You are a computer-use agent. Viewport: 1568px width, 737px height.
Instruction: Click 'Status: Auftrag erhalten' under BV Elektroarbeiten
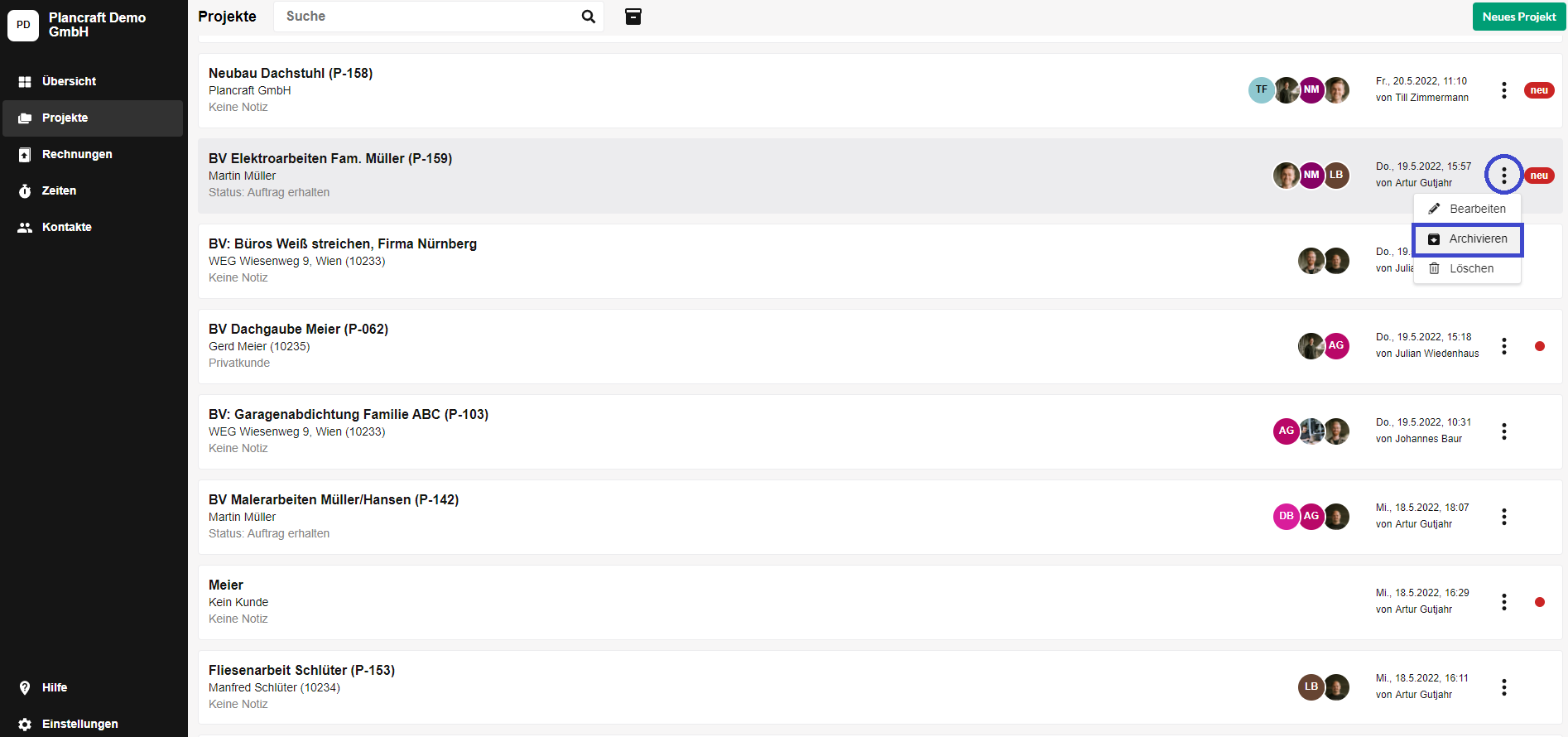click(269, 192)
